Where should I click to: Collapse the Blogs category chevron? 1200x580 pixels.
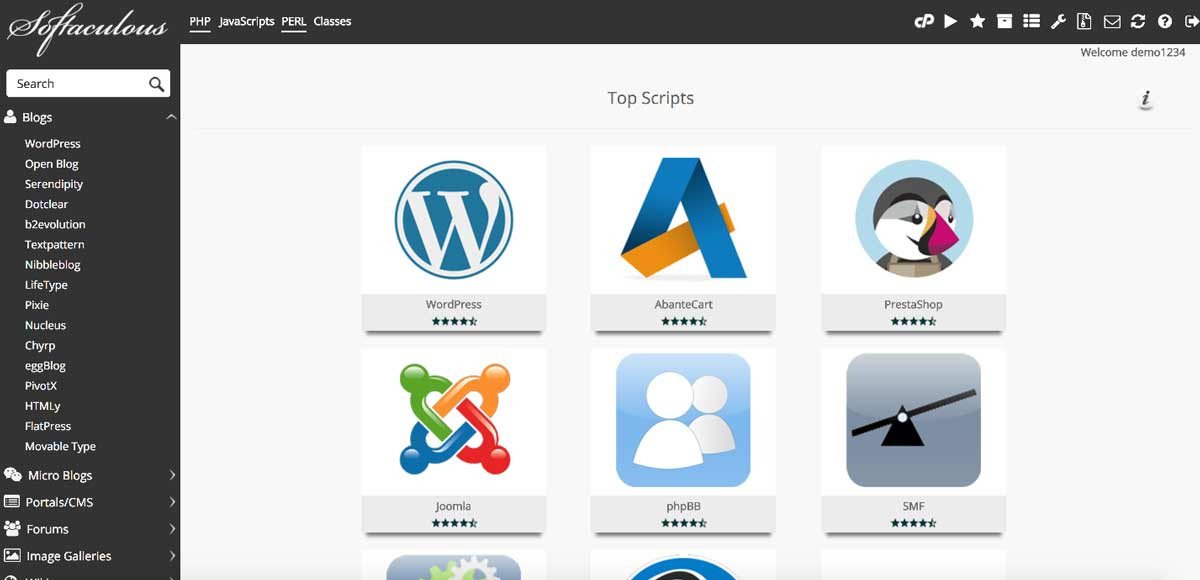tap(172, 117)
